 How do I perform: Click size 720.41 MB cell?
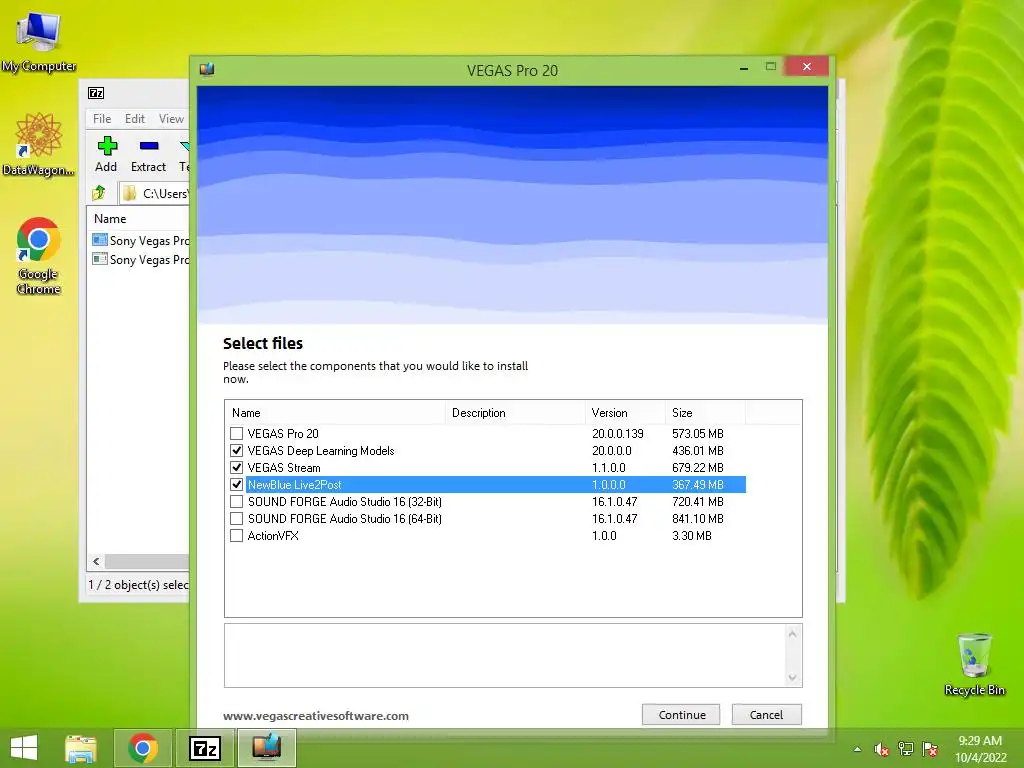pos(697,502)
